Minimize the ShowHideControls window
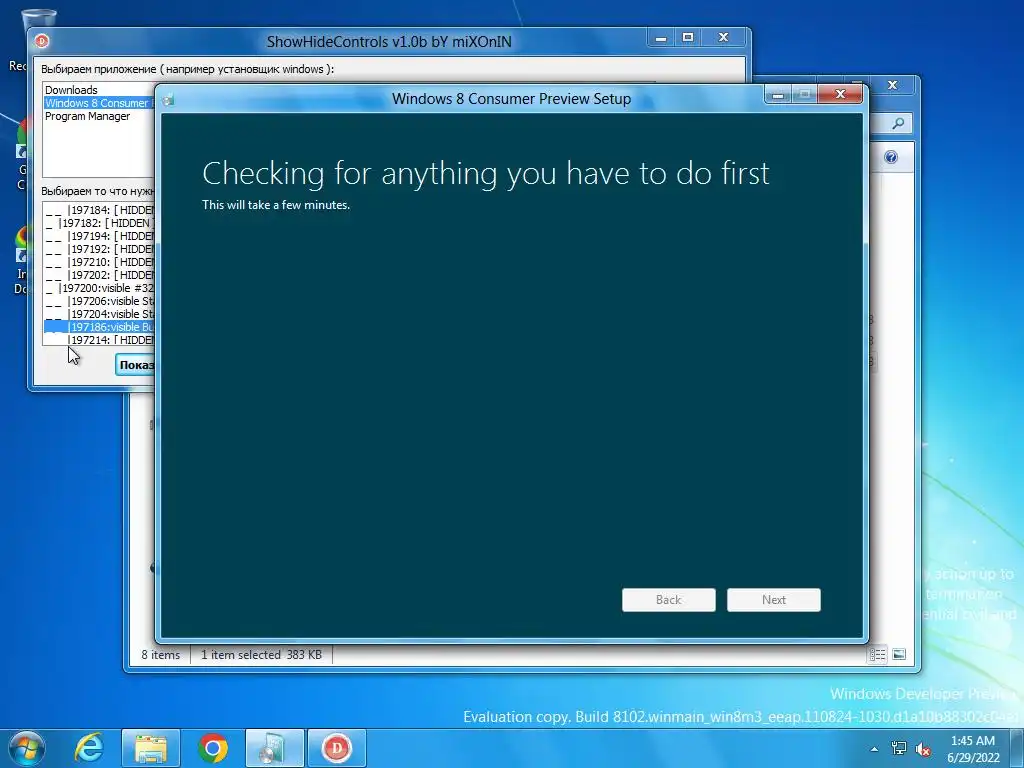Viewport: 1024px width, 768px height. click(661, 38)
